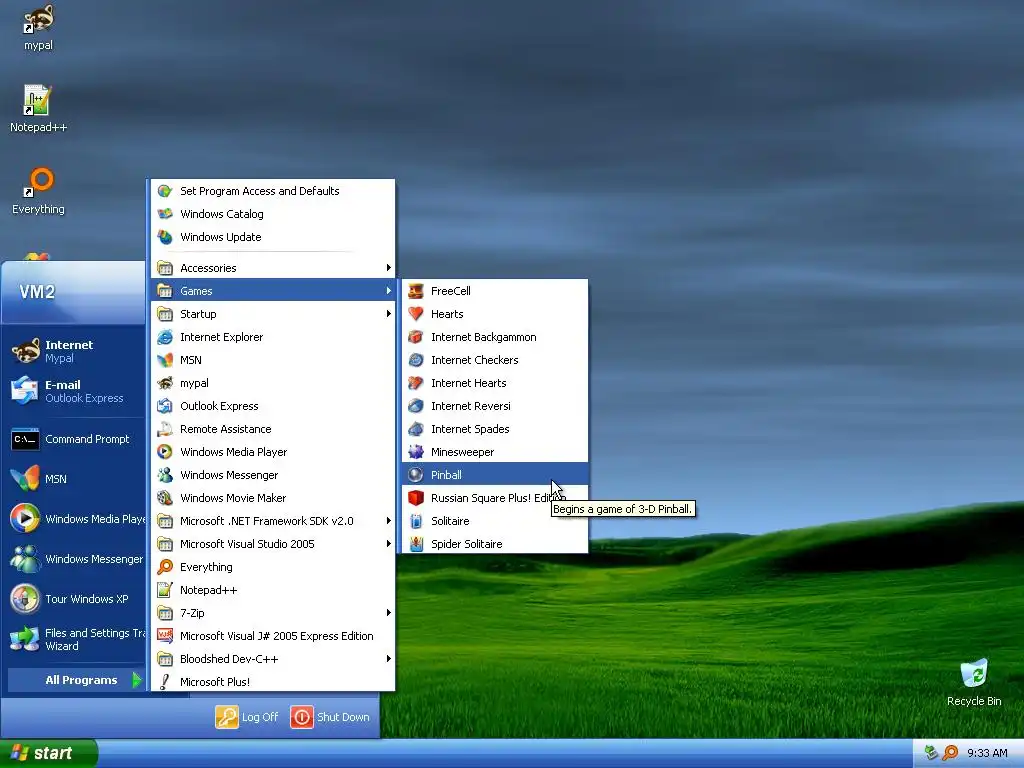The image size is (1024, 768).
Task: Click the Minesweeper mine icon
Action: 416,452
